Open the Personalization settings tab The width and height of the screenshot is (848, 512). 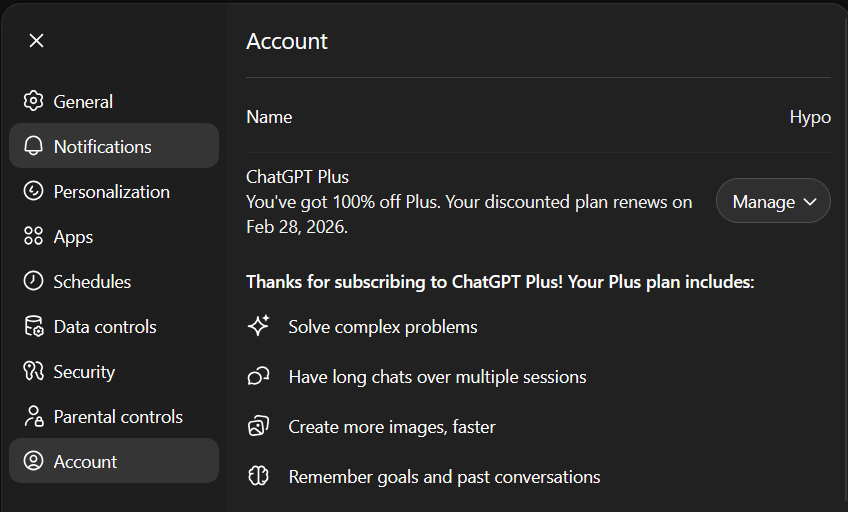111,191
